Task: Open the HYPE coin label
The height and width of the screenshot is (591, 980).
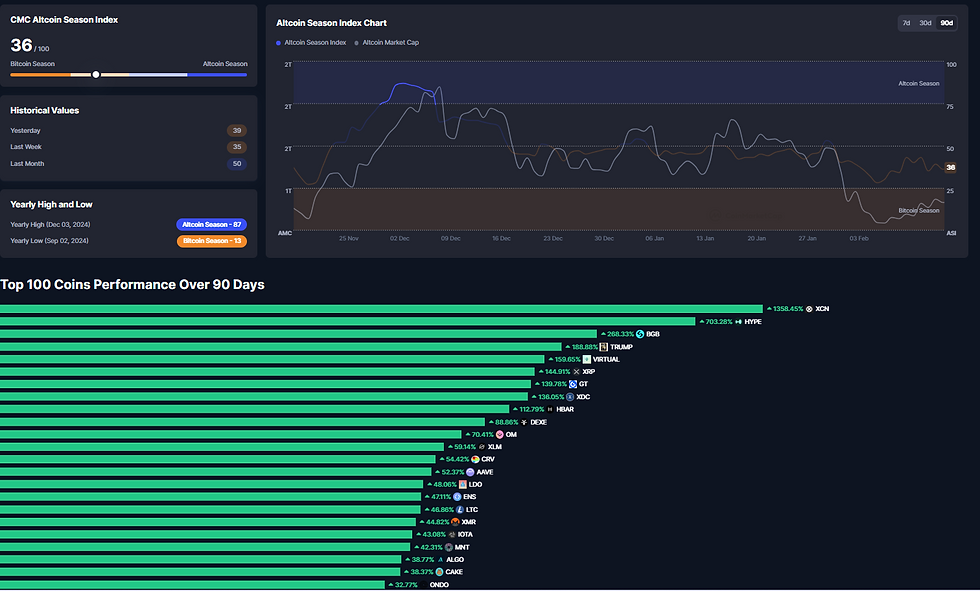Action: tap(752, 322)
